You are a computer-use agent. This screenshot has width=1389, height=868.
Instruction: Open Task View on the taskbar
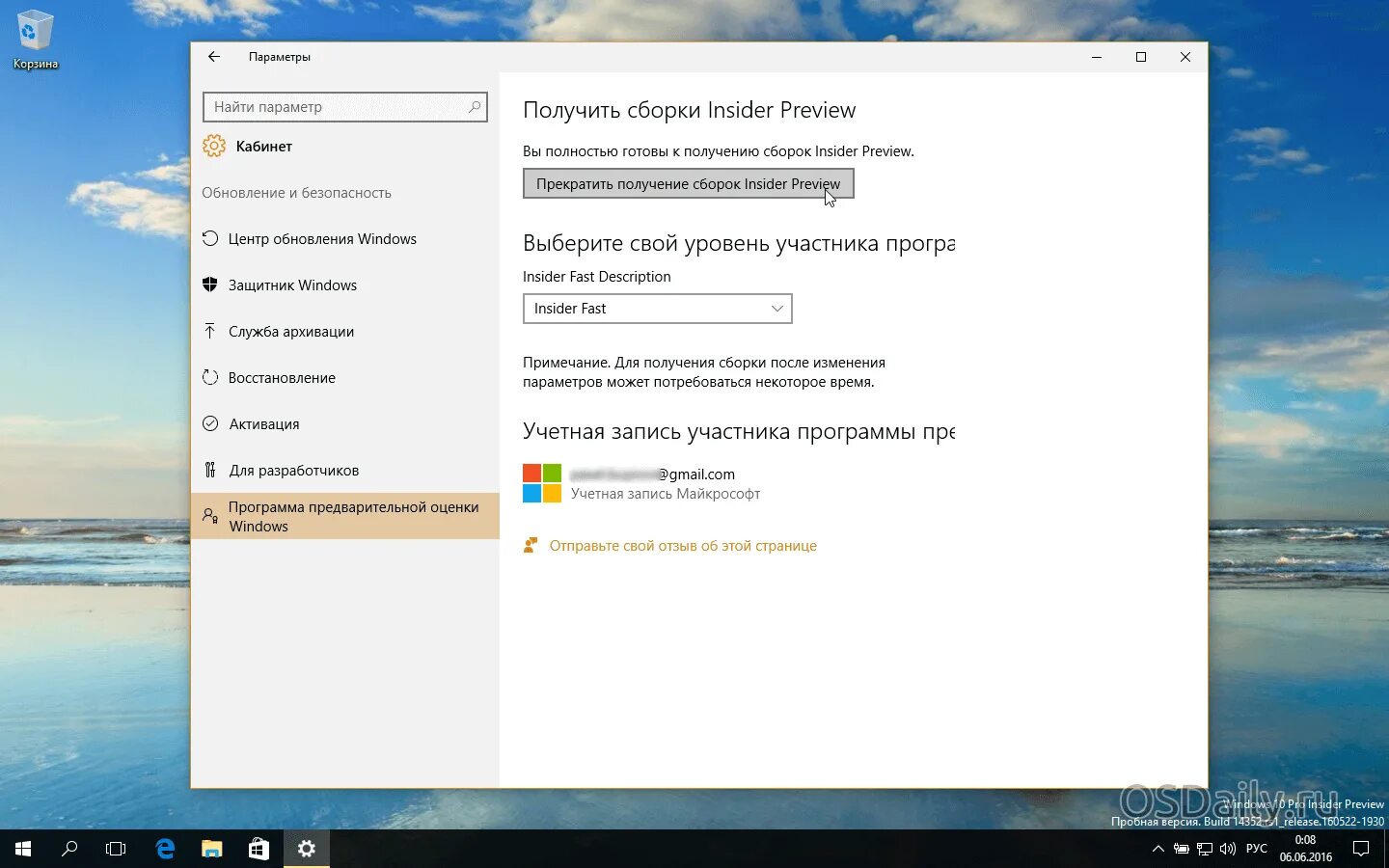pos(116,849)
